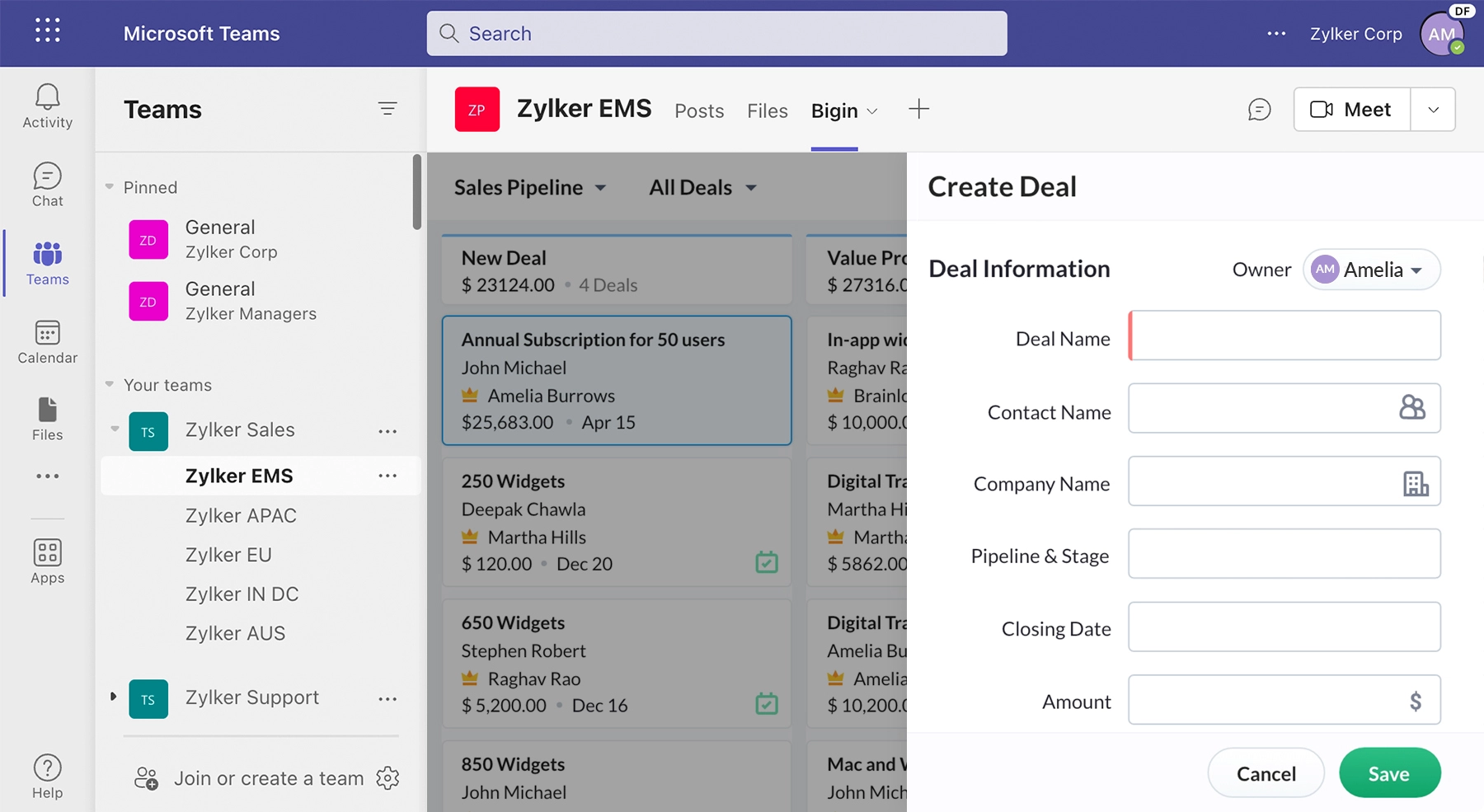Click the dollar icon in Amount field

pyautogui.click(x=1416, y=701)
